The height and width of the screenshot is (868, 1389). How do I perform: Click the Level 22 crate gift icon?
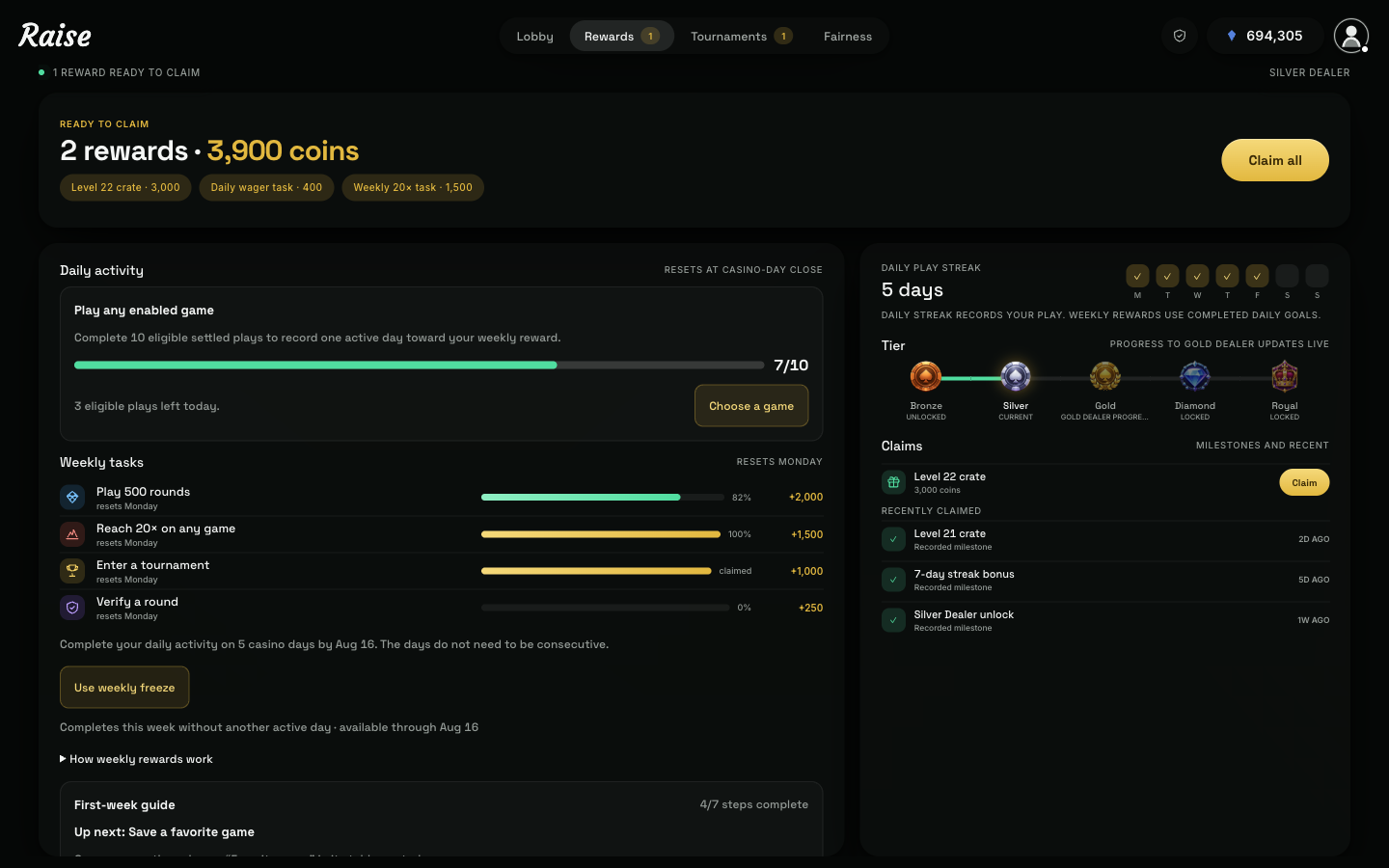[x=893, y=482]
